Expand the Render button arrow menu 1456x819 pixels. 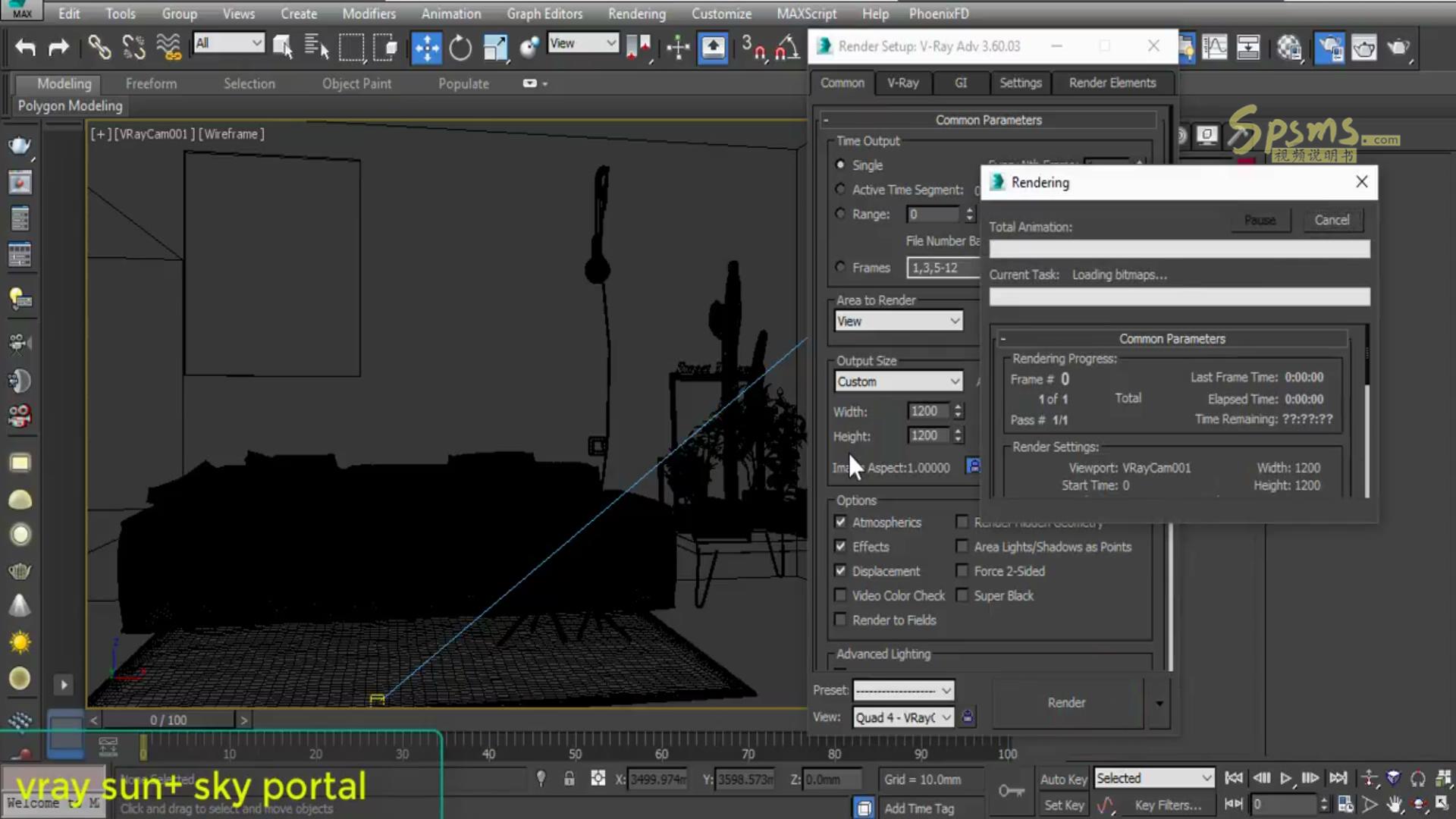tap(1159, 703)
